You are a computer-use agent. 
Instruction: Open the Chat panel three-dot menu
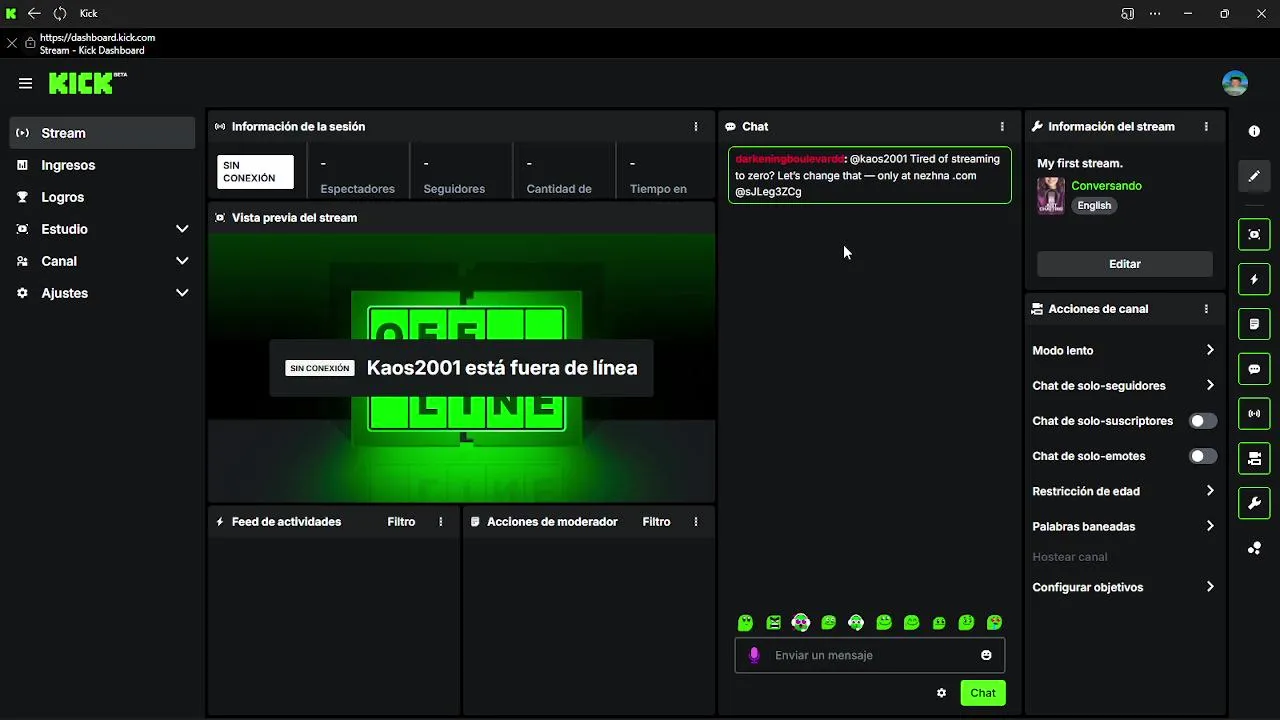click(1002, 127)
